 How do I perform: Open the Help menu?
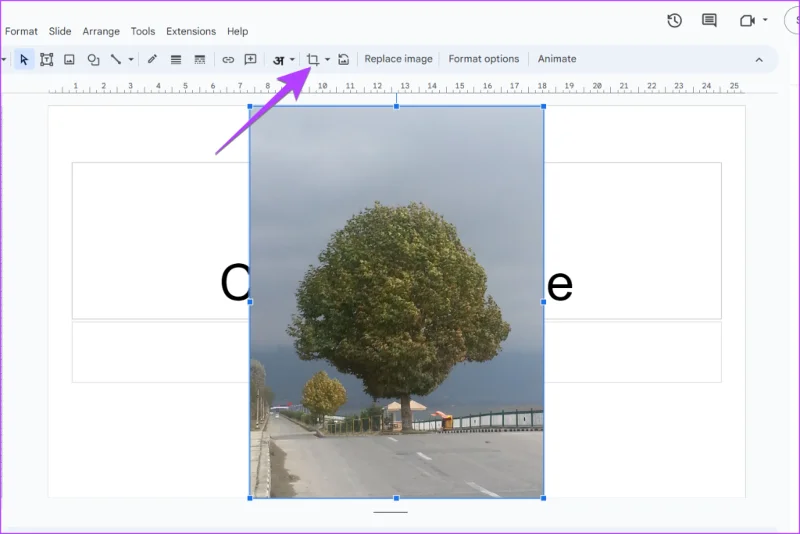point(237,31)
